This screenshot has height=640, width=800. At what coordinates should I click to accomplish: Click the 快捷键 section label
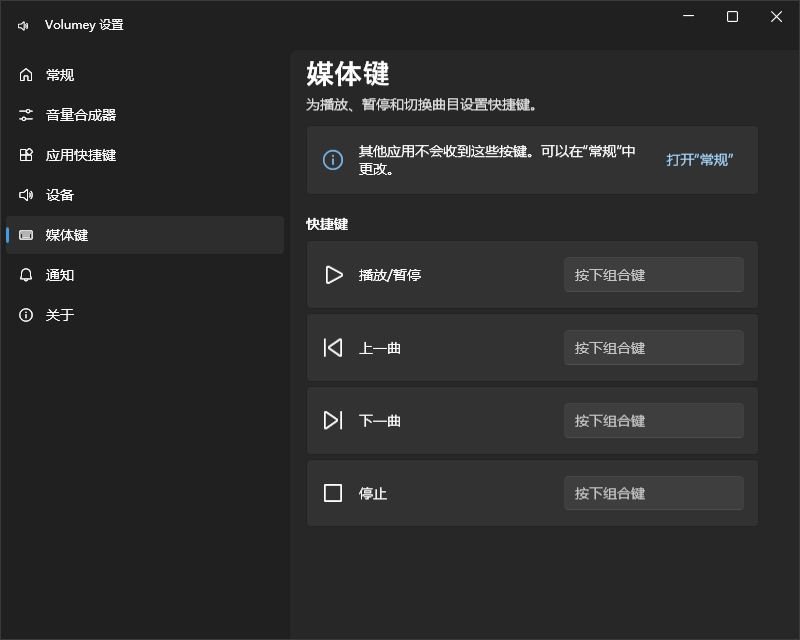click(x=327, y=224)
